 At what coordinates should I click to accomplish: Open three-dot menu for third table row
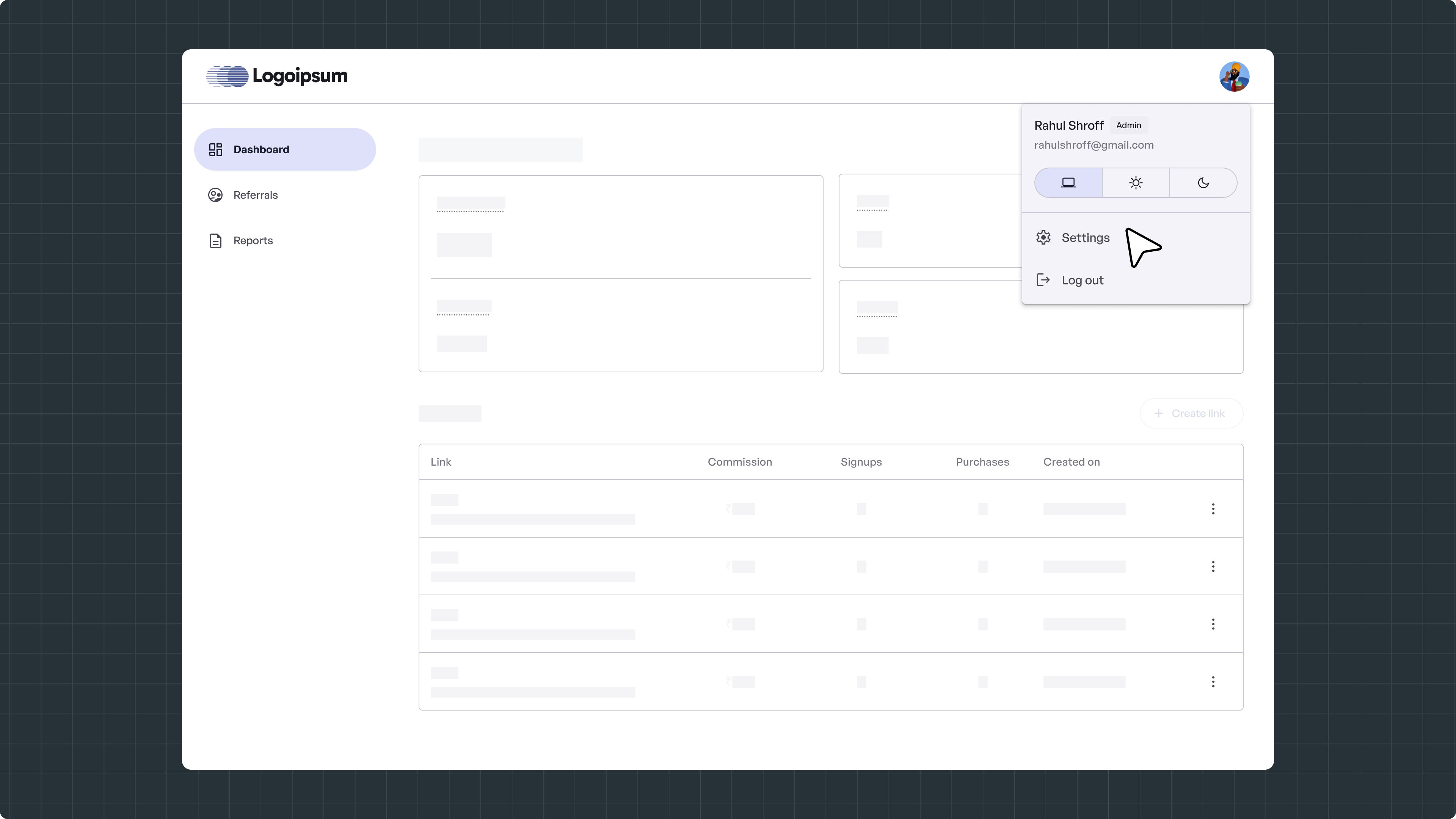tap(1213, 624)
